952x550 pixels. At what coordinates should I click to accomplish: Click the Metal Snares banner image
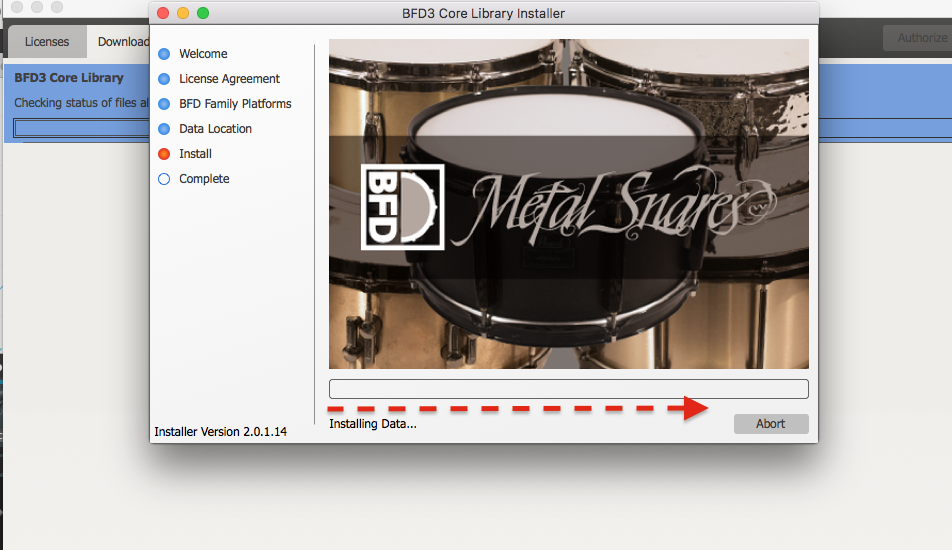(x=568, y=204)
